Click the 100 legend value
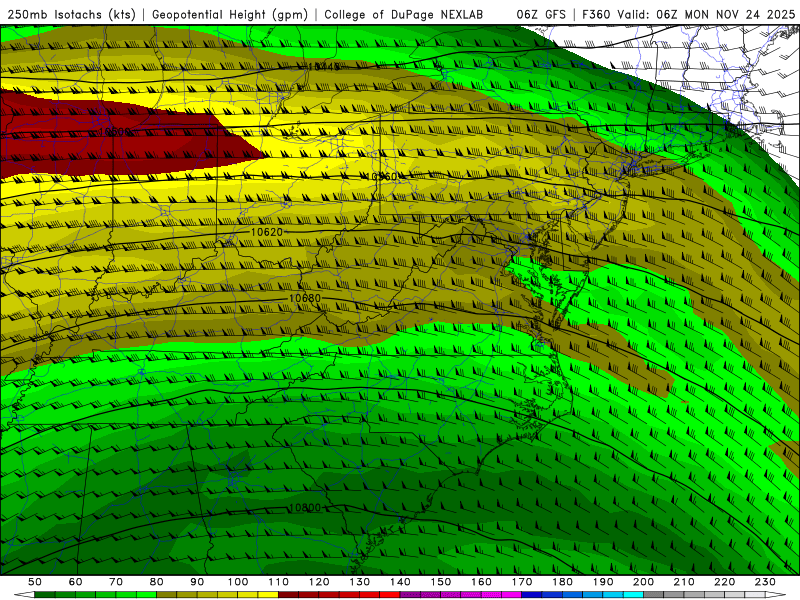The height and width of the screenshot is (600, 800). click(x=238, y=582)
